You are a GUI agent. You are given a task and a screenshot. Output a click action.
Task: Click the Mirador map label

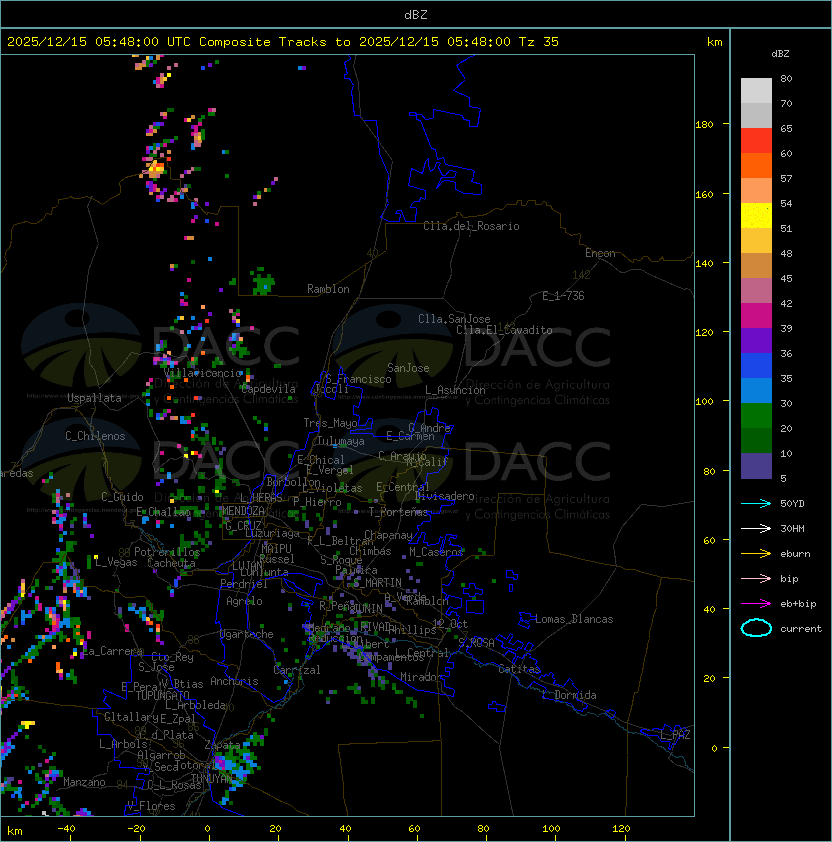point(422,677)
